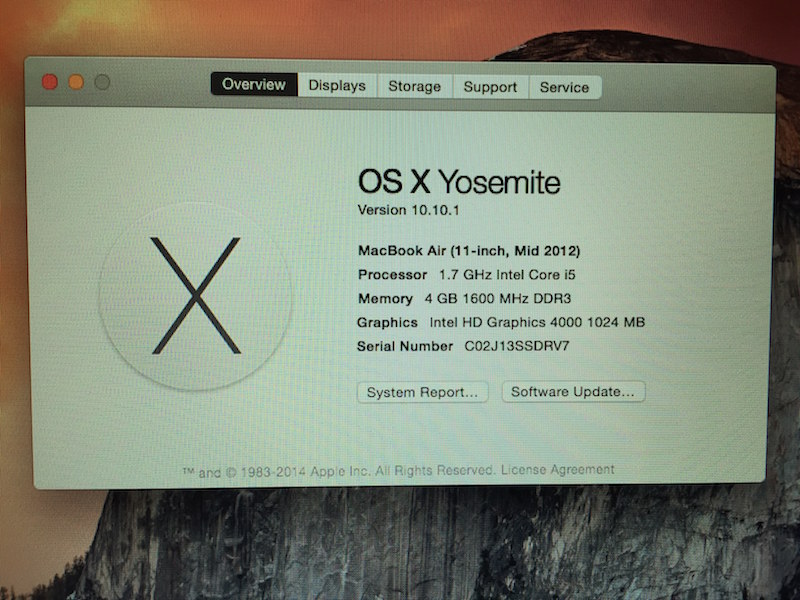This screenshot has height=600, width=800.
Task: Switch to the Overview tab
Action: click(254, 84)
